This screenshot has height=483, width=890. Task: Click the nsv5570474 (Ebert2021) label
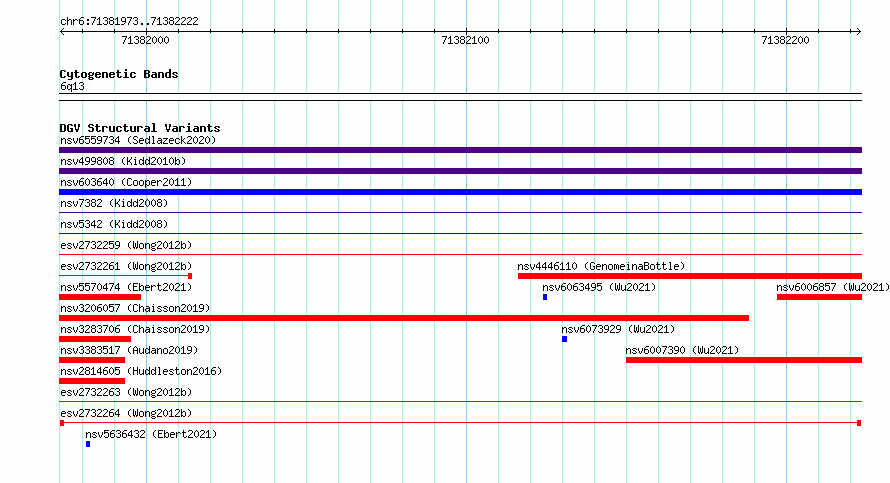pyautogui.click(x=126, y=287)
